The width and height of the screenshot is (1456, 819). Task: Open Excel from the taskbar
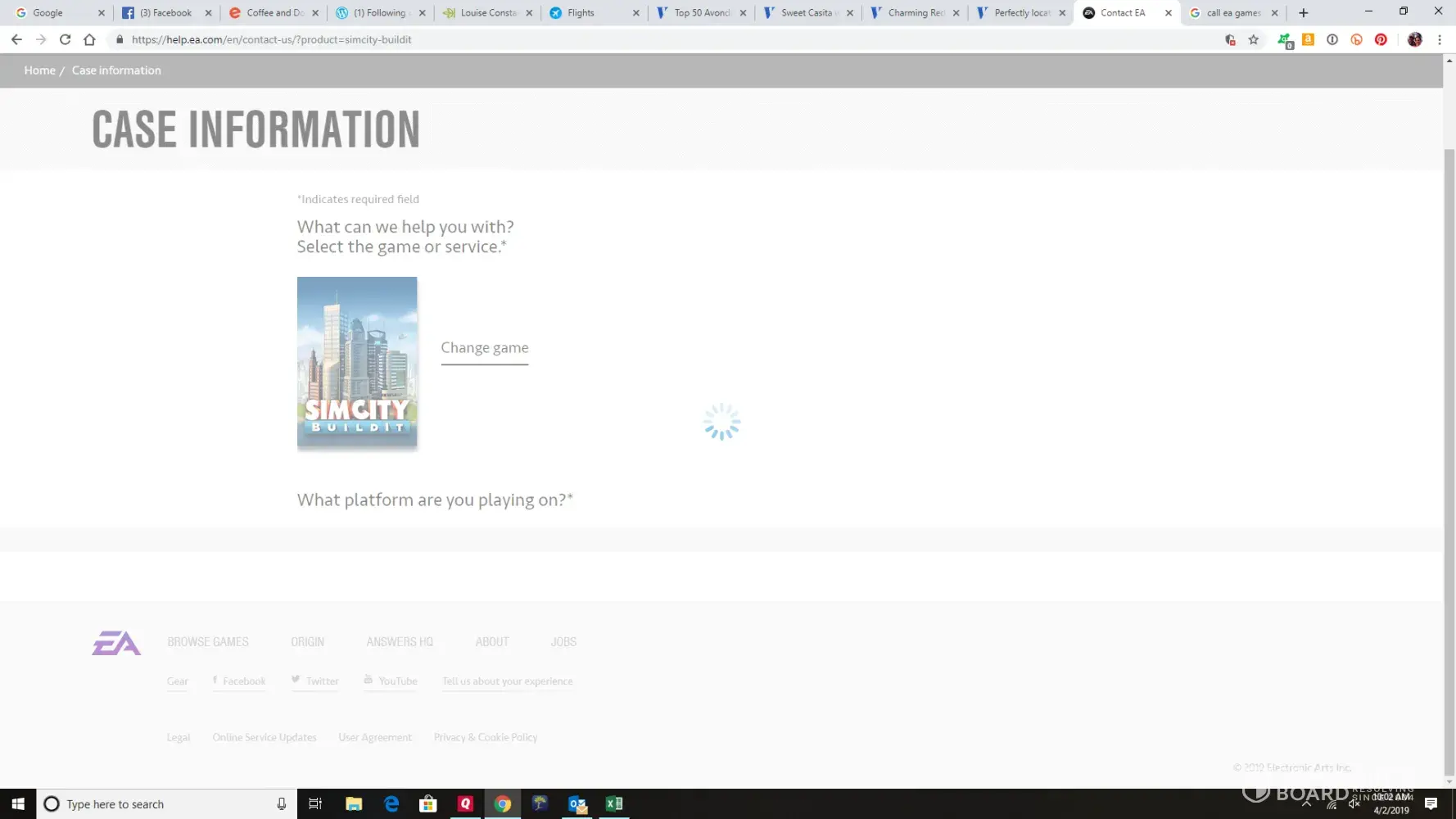pyautogui.click(x=614, y=804)
